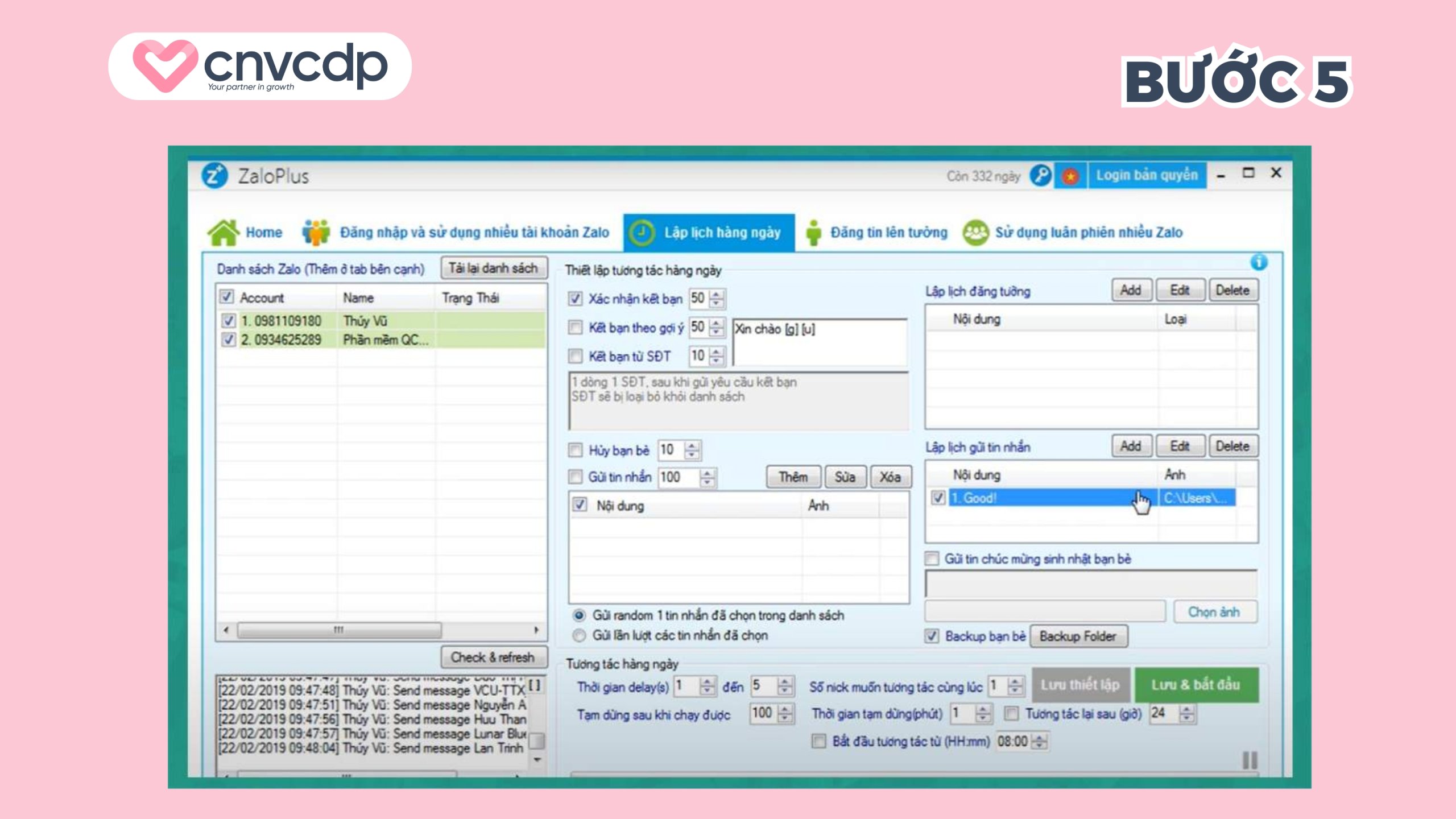Image resolution: width=1456 pixels, height=819 pixels.
Task: Click Login bản quyền button
Action: pyautogui.click(x=1147, y=175)
